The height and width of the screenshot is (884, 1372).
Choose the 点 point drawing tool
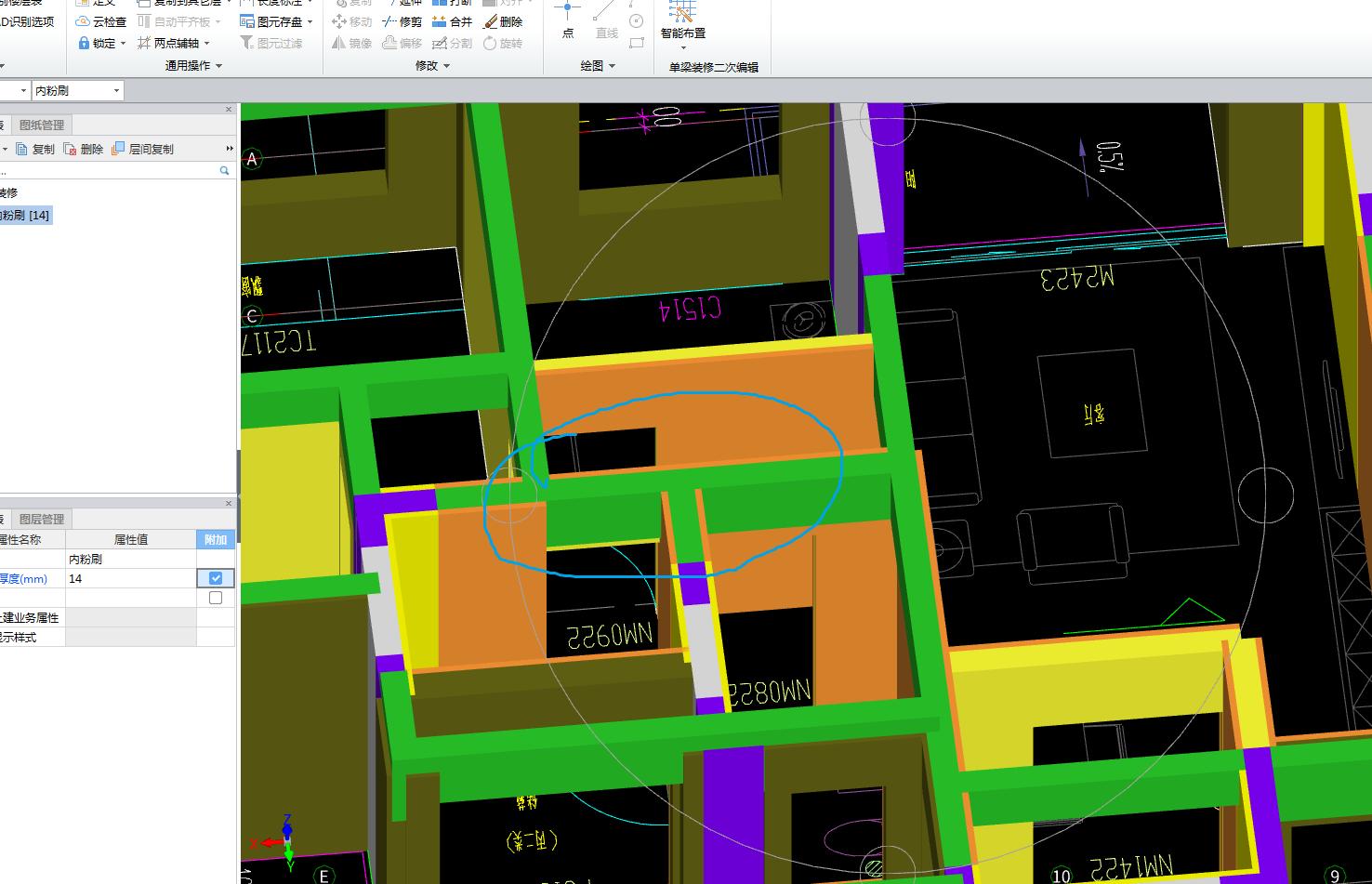tap(568, 20)
